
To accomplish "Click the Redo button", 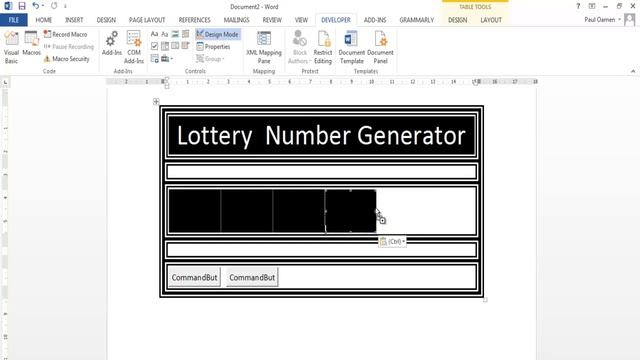I will [x=54, y=6].
